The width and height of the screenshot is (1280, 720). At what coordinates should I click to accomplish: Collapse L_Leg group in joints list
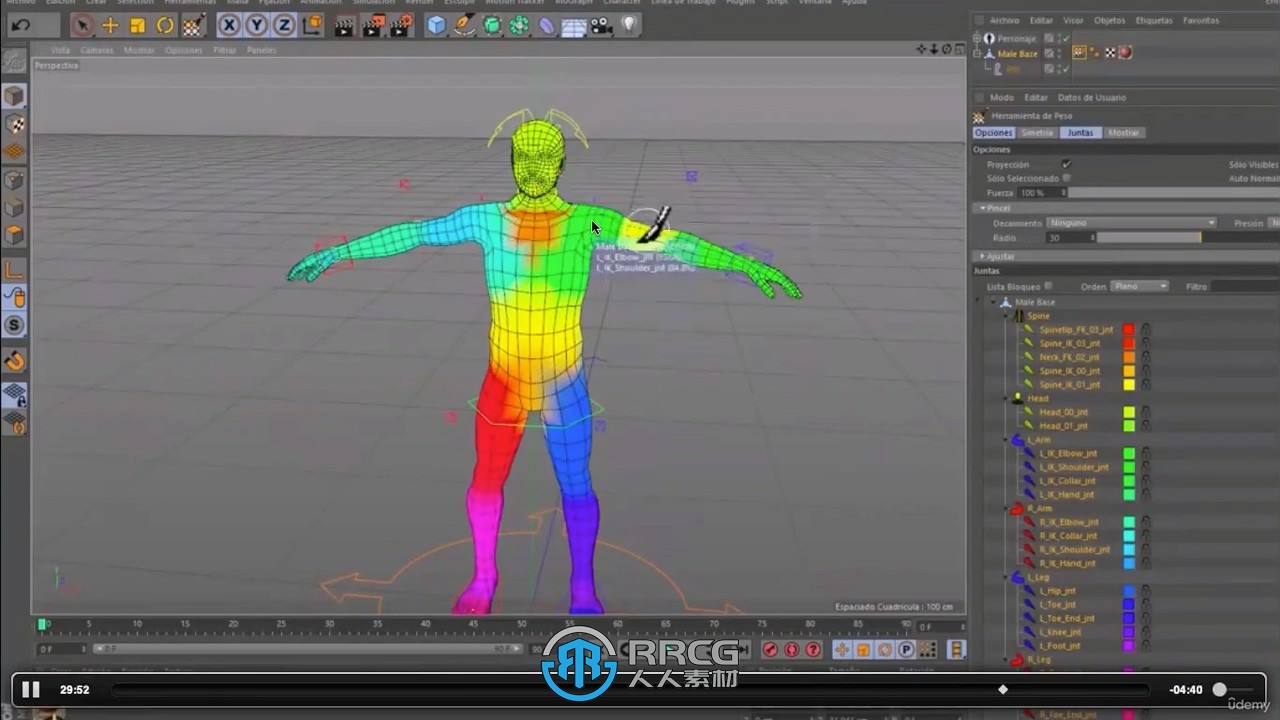[1007, 577]
